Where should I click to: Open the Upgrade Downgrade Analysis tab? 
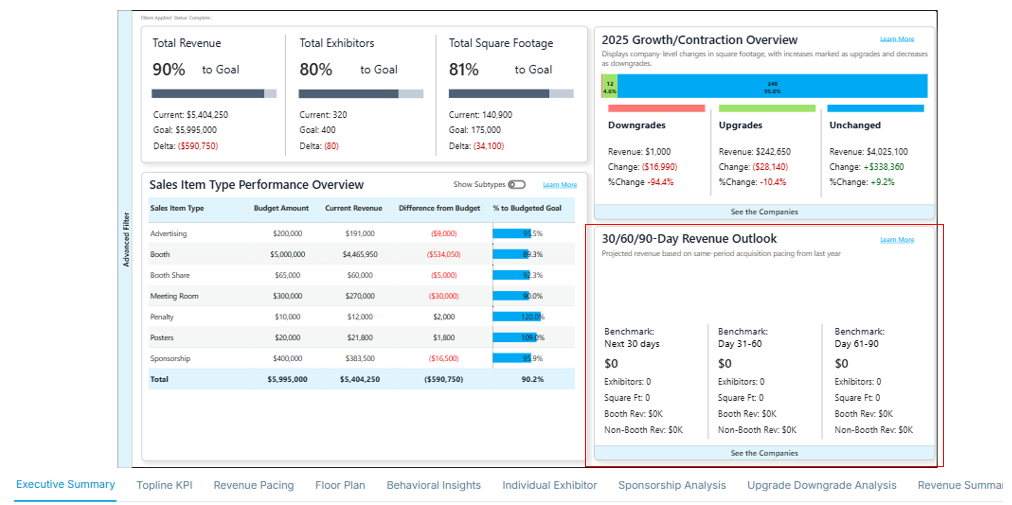(x=822, y=485)
